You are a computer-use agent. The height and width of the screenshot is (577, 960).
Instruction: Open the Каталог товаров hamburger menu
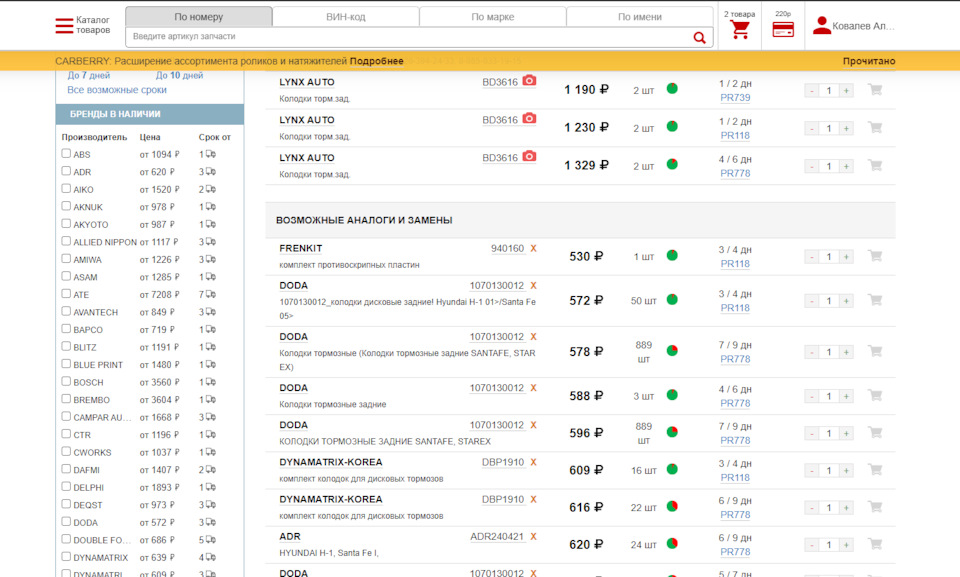[x=64, y=25]
